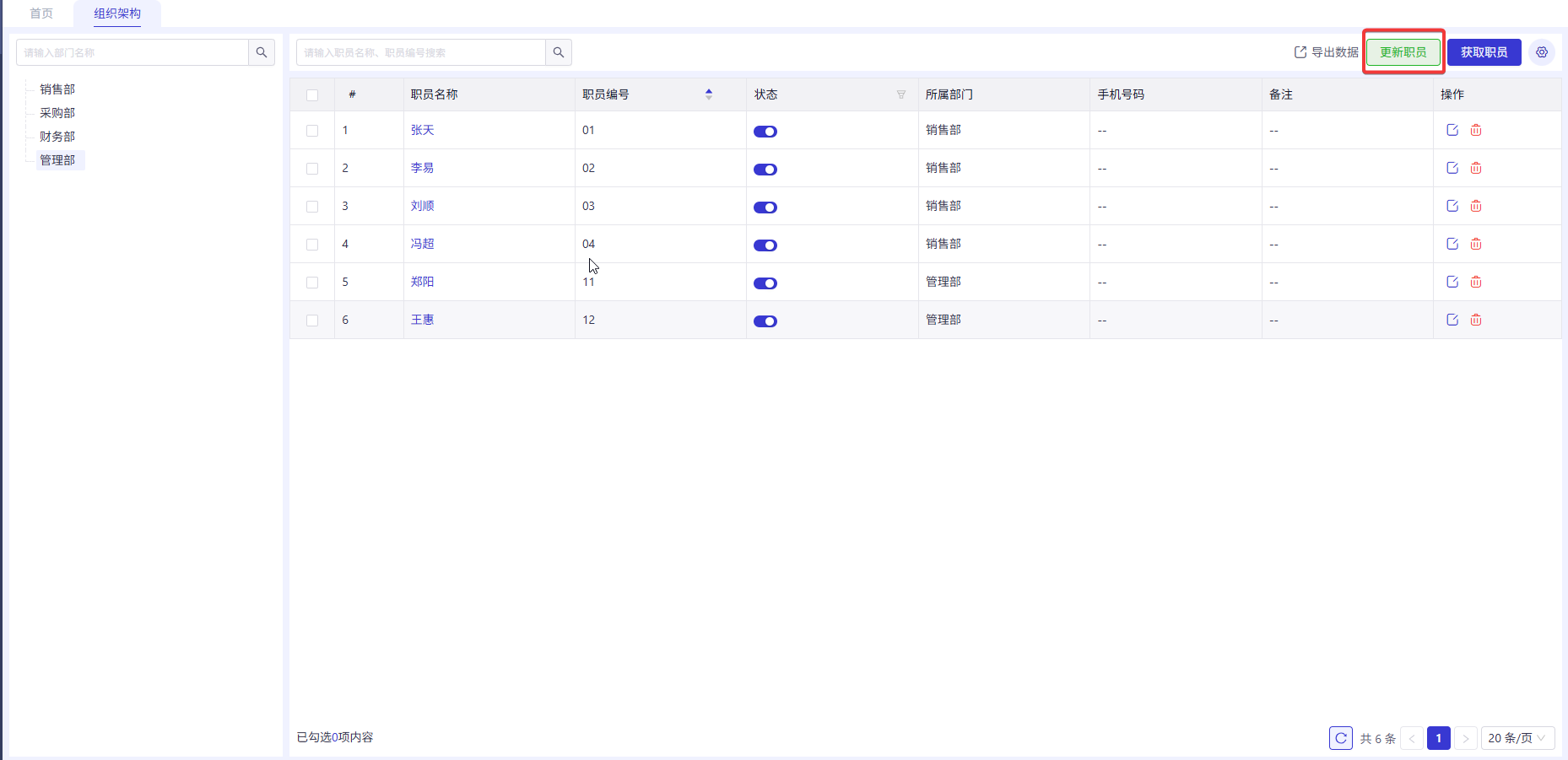Toggle status switch for 郑阳
Image resolution: width=1568 pixels, height=760 pixels.
pyautogui.click(x=765, y=283)
